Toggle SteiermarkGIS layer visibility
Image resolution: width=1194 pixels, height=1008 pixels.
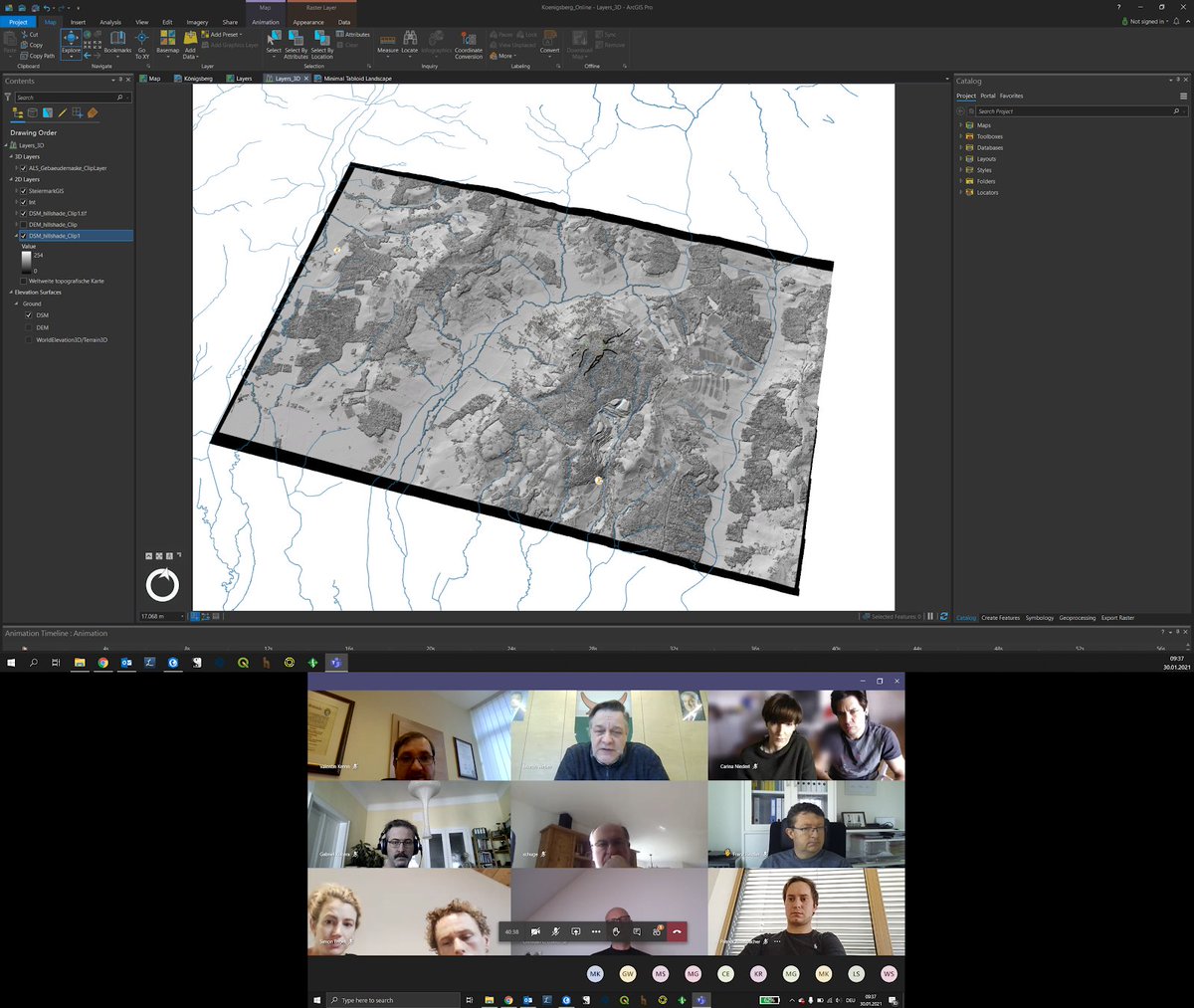24,191
